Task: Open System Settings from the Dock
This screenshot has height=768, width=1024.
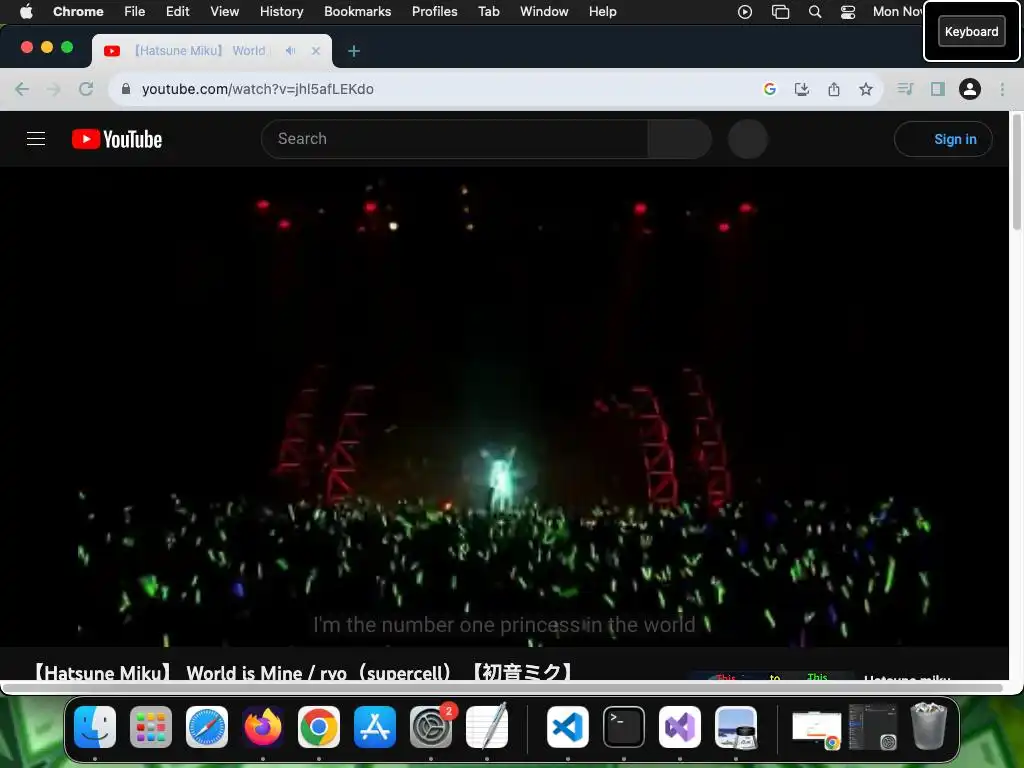Action: [431, 727]
